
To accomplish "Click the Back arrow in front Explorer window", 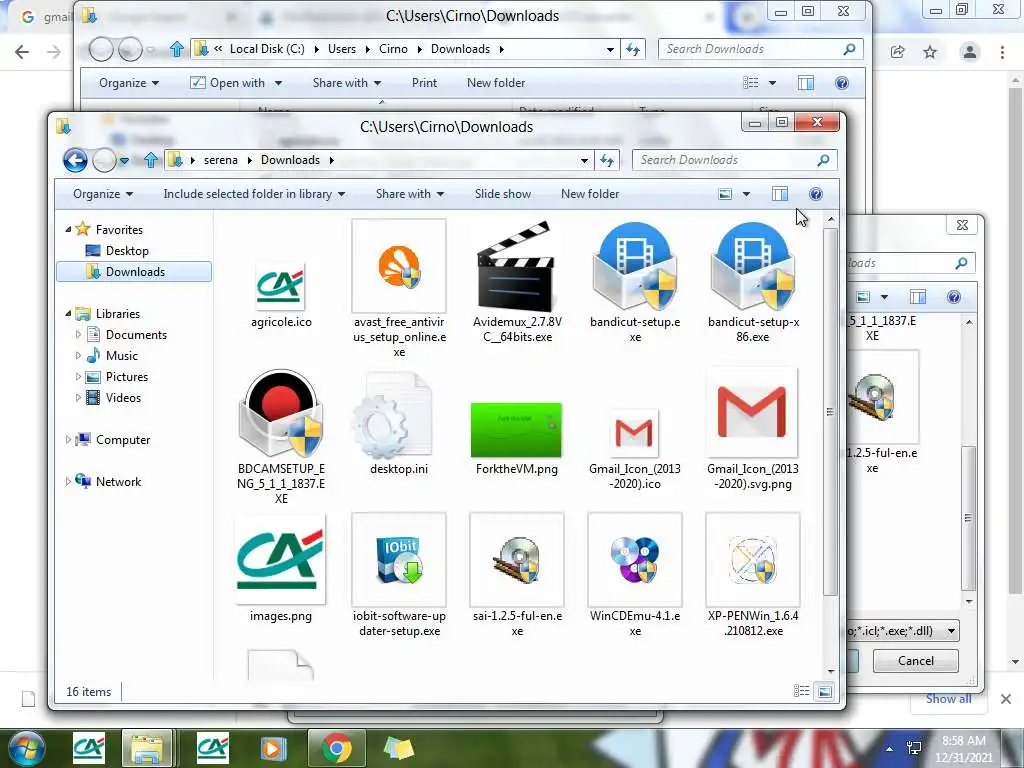I will click(x=75, y=160).
